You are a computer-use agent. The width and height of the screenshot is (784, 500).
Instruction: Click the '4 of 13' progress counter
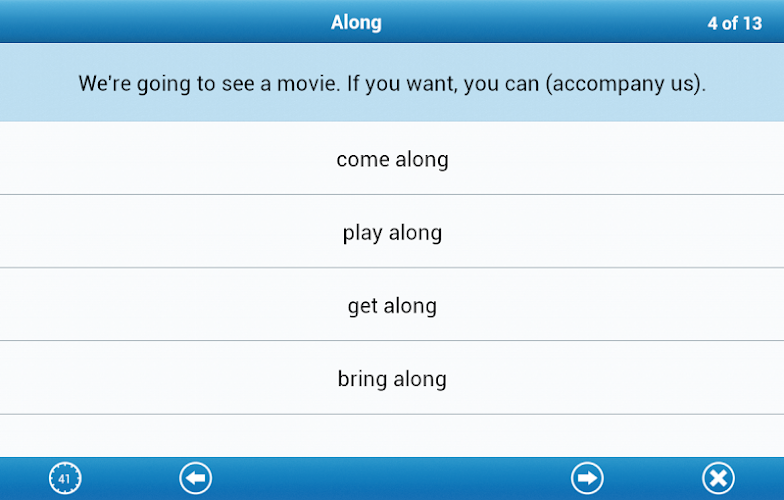734,23
